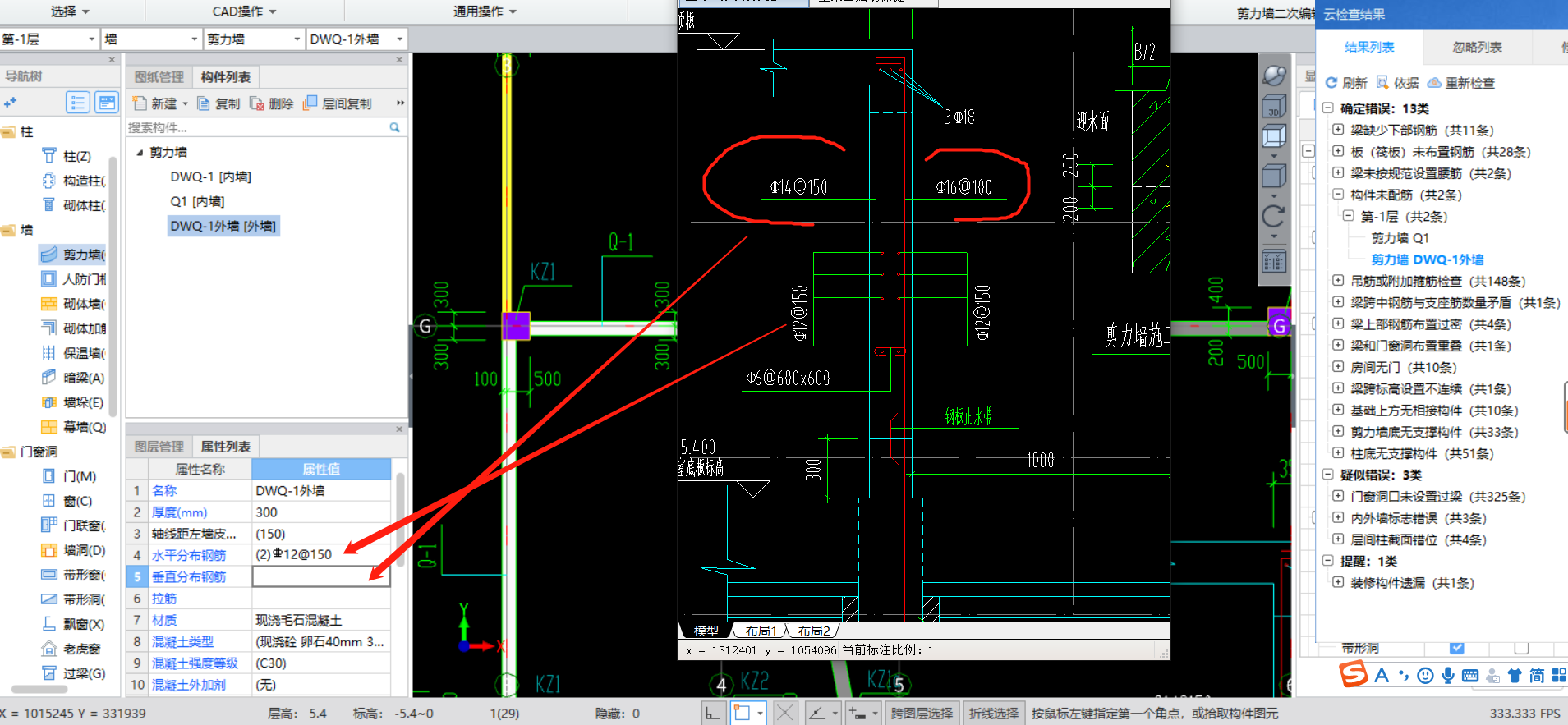Click the orbit view sphere icon

click(x=1274, y=76)
